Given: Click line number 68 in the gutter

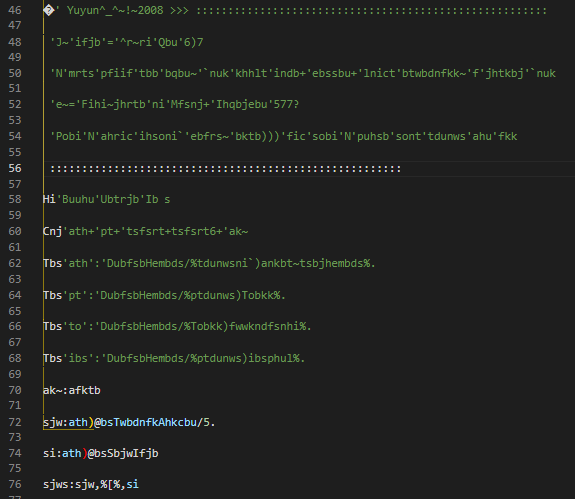Looking at the screenshot, I should pos(15,358).
